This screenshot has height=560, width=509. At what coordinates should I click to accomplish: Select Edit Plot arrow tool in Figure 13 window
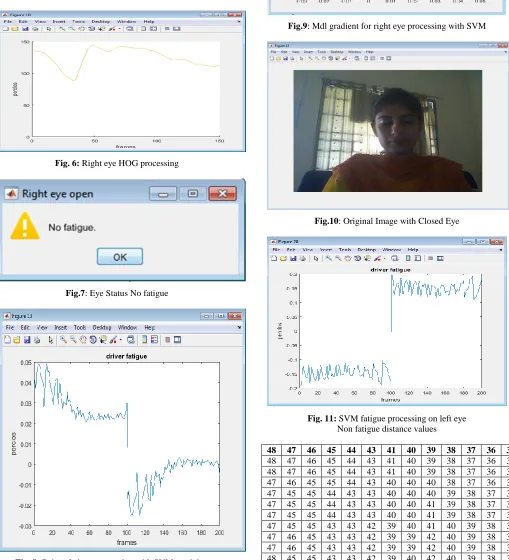[x=50, y=340]
